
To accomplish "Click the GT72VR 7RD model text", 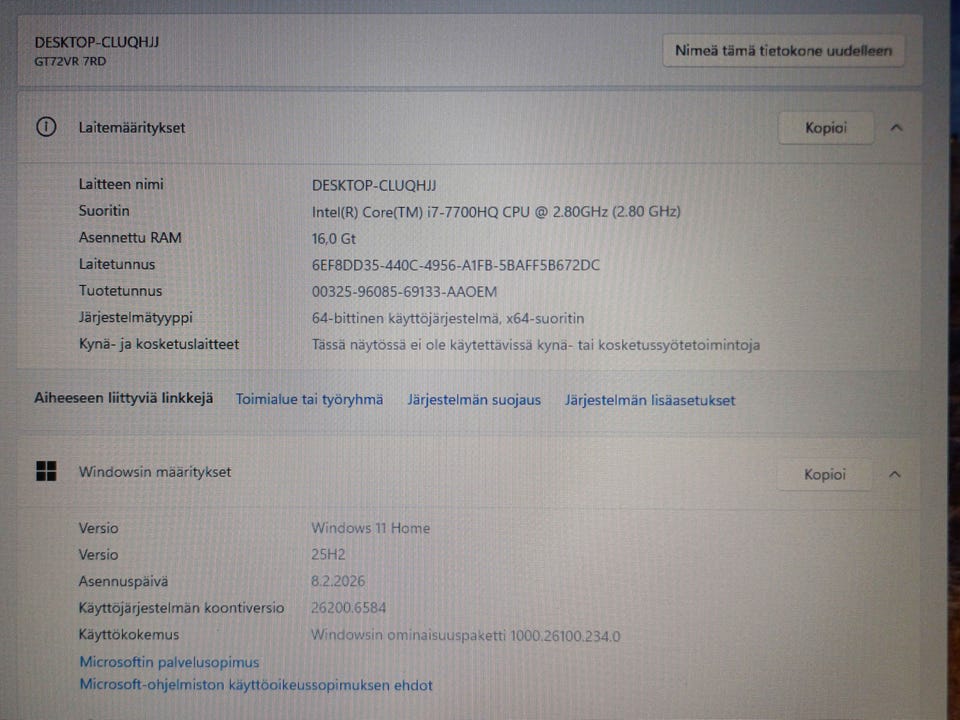I will click(70, 61).
